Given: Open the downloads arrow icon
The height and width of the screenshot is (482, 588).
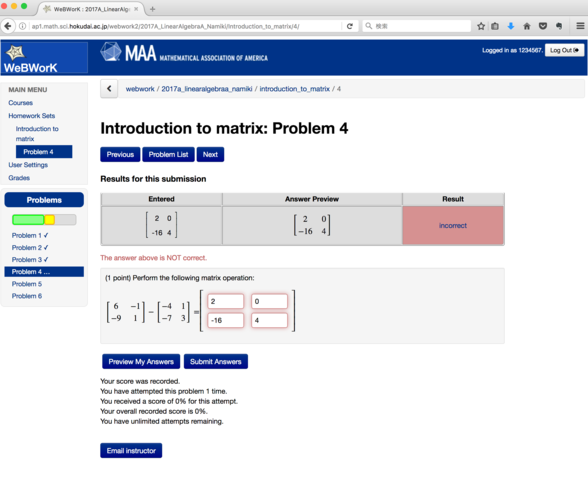Looking at the screenshot, I should point(511,26).
